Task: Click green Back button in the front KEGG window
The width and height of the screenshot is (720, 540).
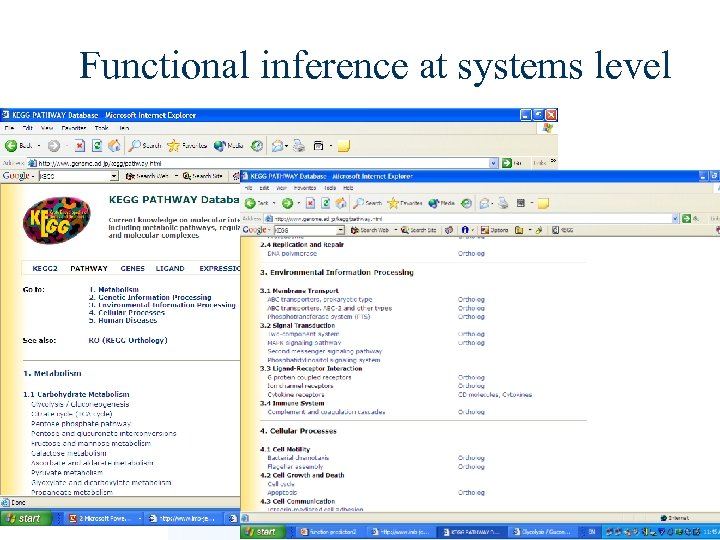Action: pos(256,203)
